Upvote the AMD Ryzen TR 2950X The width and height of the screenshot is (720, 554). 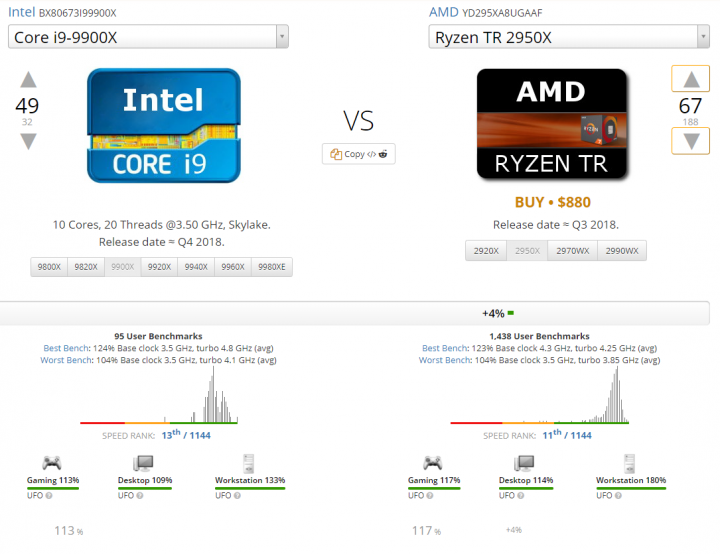pyautogui.click(x=691, y=79)
